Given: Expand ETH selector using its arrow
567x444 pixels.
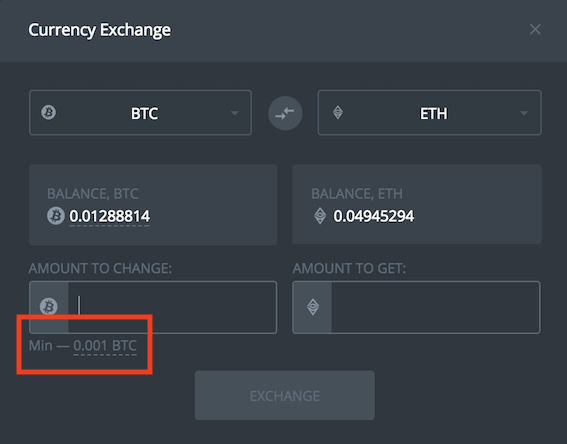Looking at the screenshot, I should pyautogui.click(x=524, y=113).
